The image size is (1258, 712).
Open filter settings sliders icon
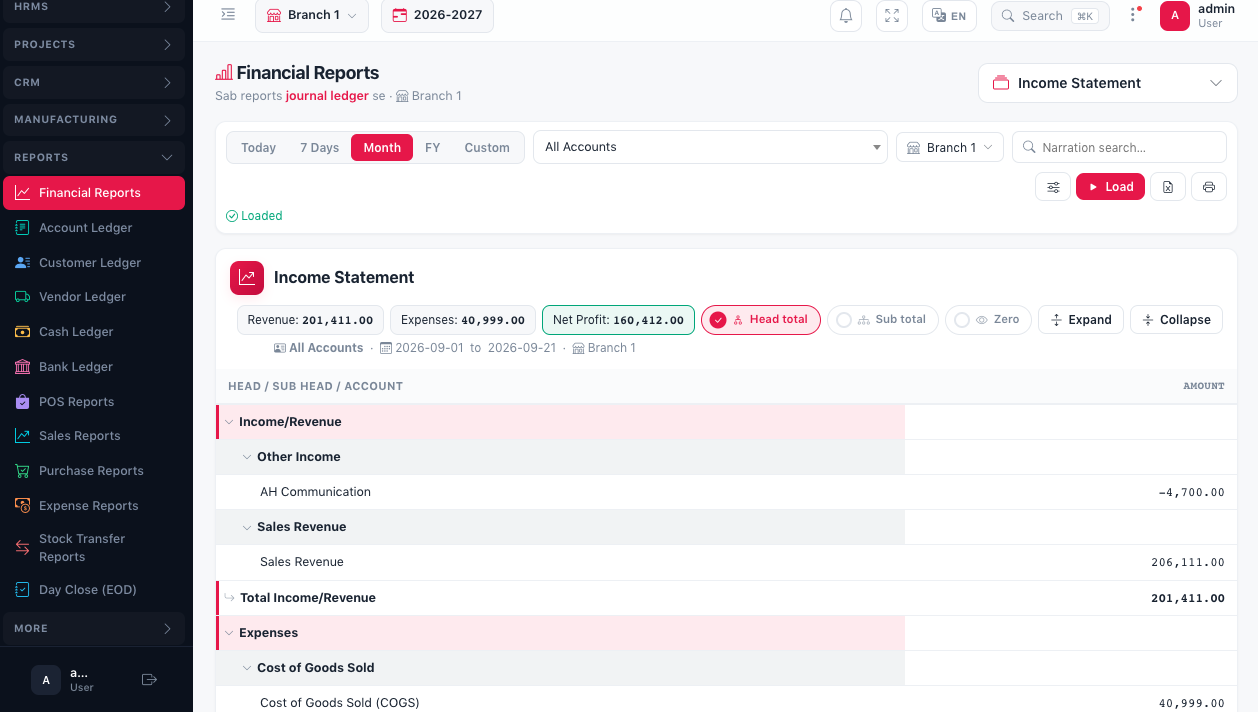point(1053,187)
